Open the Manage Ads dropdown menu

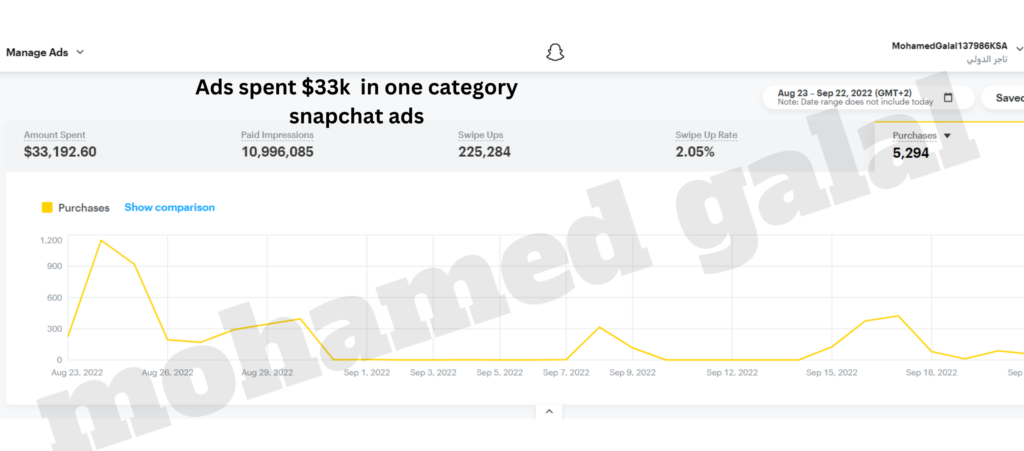tap(45, 52)
